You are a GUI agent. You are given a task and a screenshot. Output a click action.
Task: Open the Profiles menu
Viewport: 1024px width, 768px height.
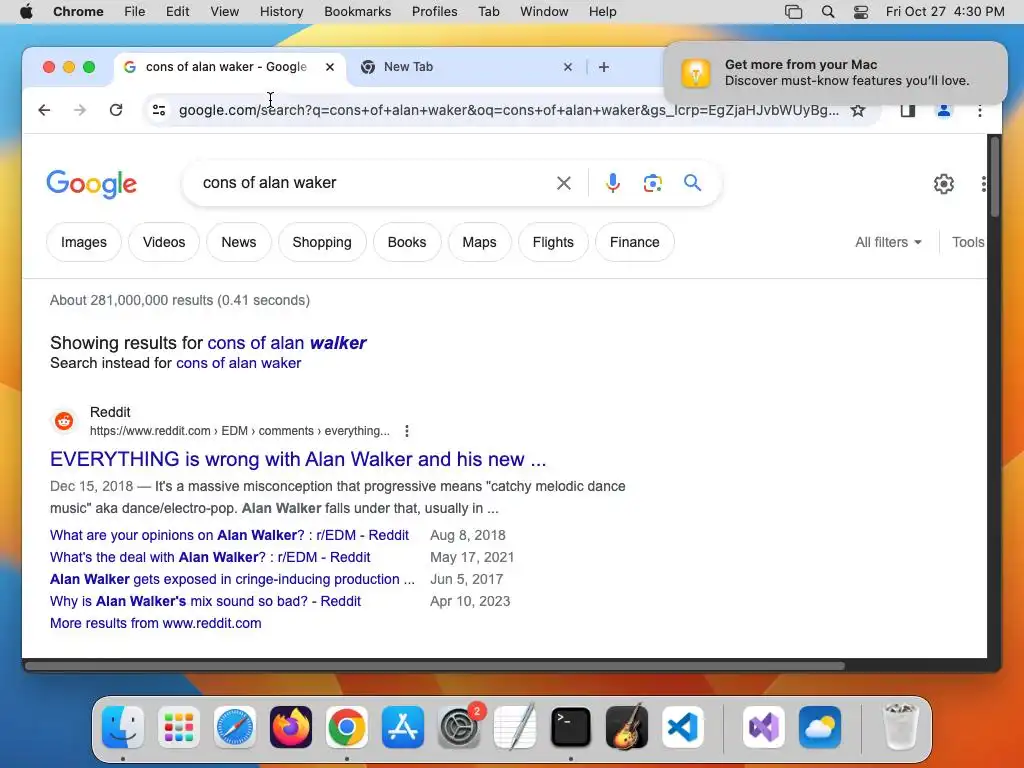click(x=434, y=12)
